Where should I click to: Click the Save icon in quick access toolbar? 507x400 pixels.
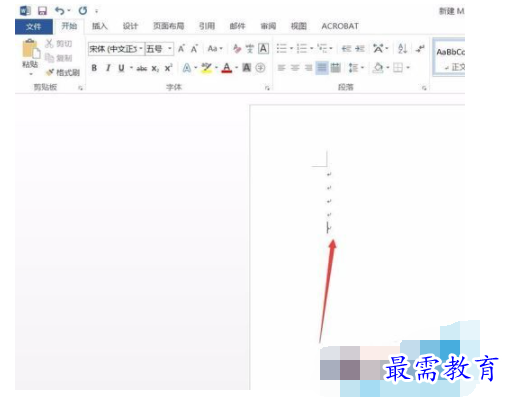[x=42, y=11]
